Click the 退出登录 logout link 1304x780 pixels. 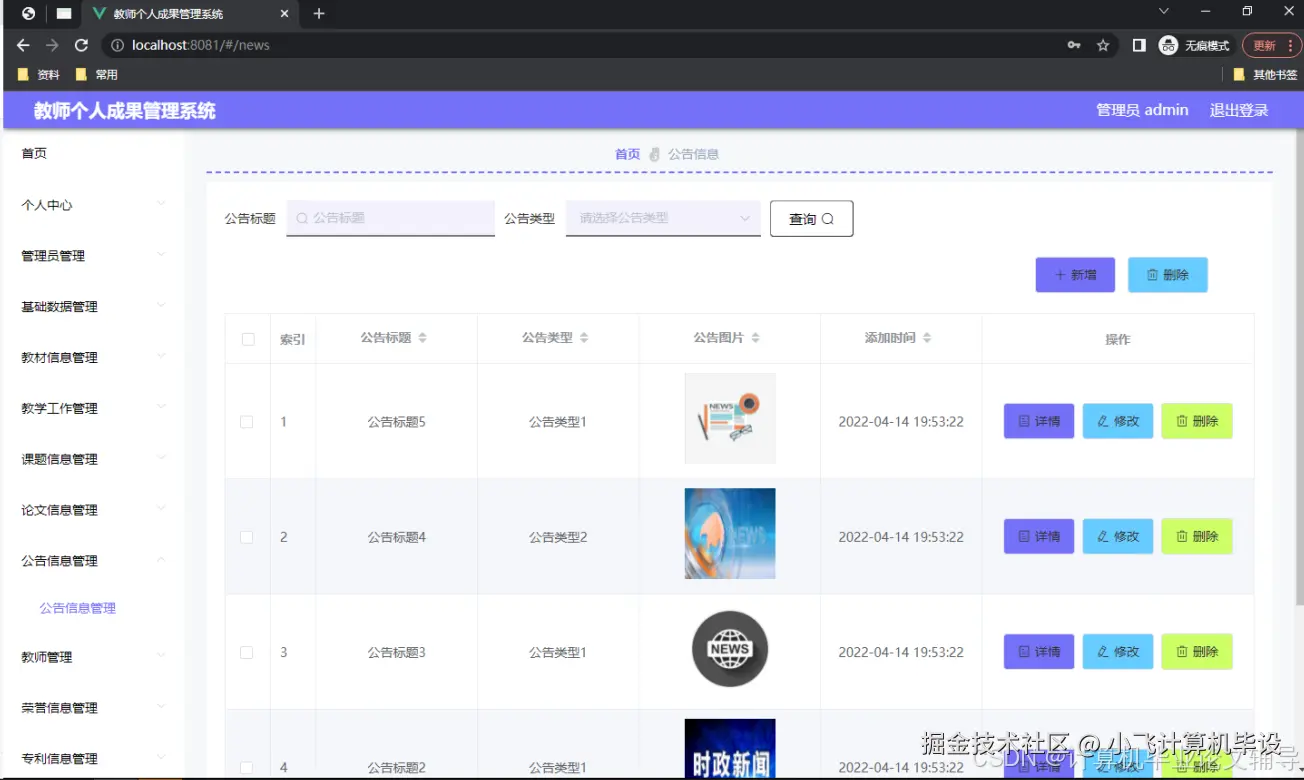click(x=1238, y=110)
